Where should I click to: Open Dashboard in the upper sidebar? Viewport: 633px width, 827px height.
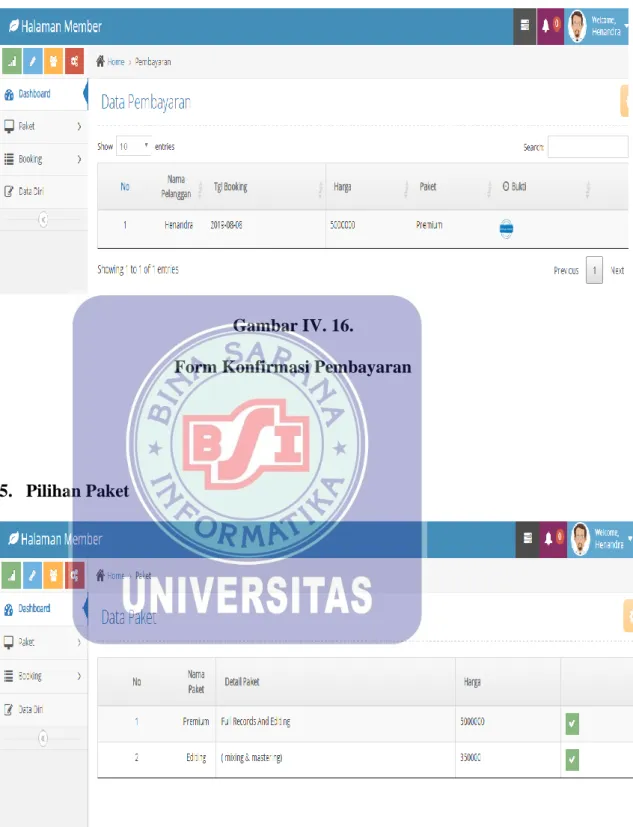tap(43, 94)
